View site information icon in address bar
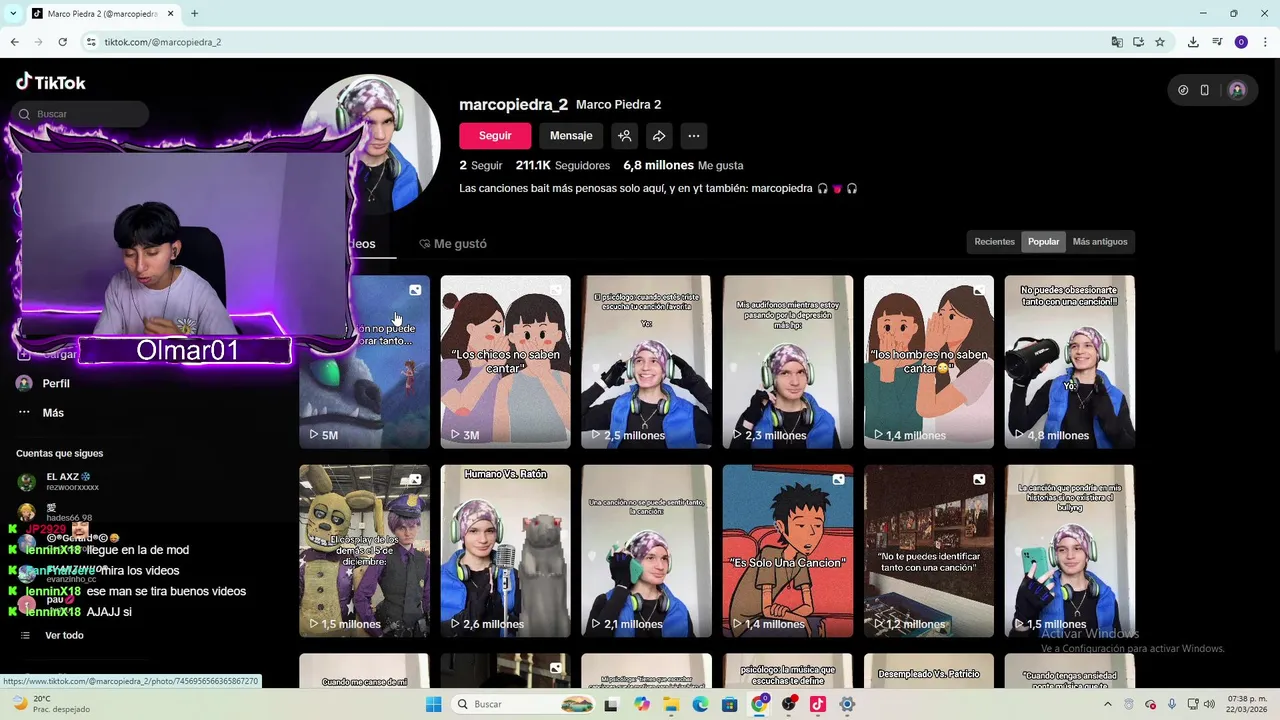The image size is (1280, 720). point(91,42)
